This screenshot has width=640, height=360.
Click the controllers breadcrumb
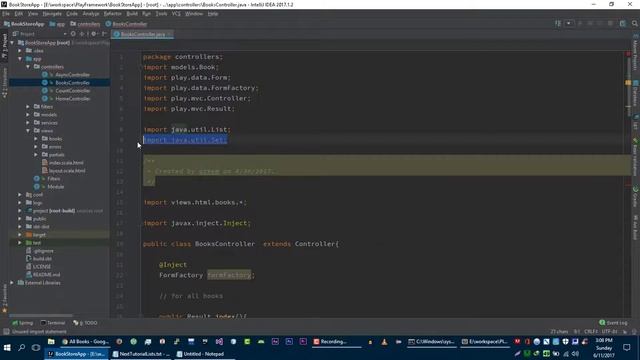85,24
